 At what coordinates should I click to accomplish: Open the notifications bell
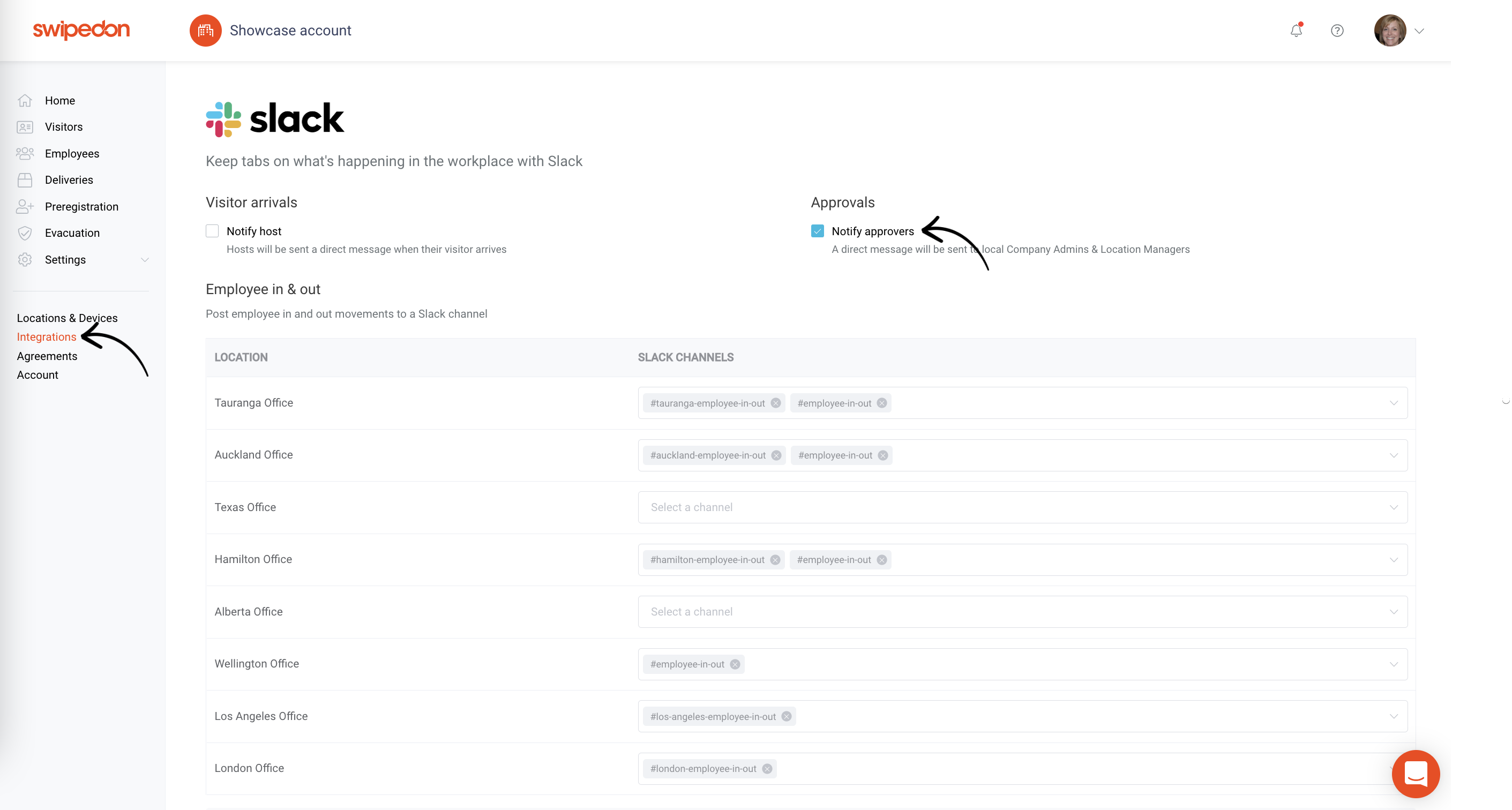coord(1296,31)
